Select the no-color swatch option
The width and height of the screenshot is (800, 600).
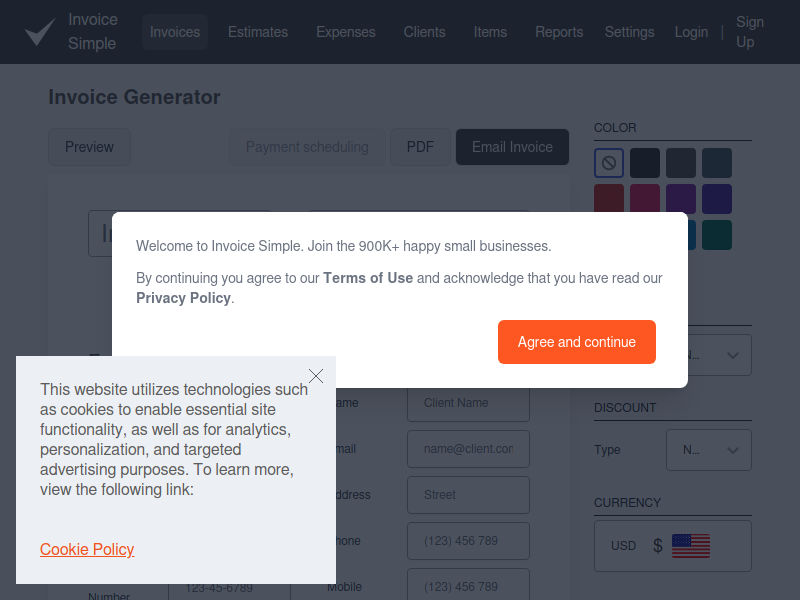point(609,163)
